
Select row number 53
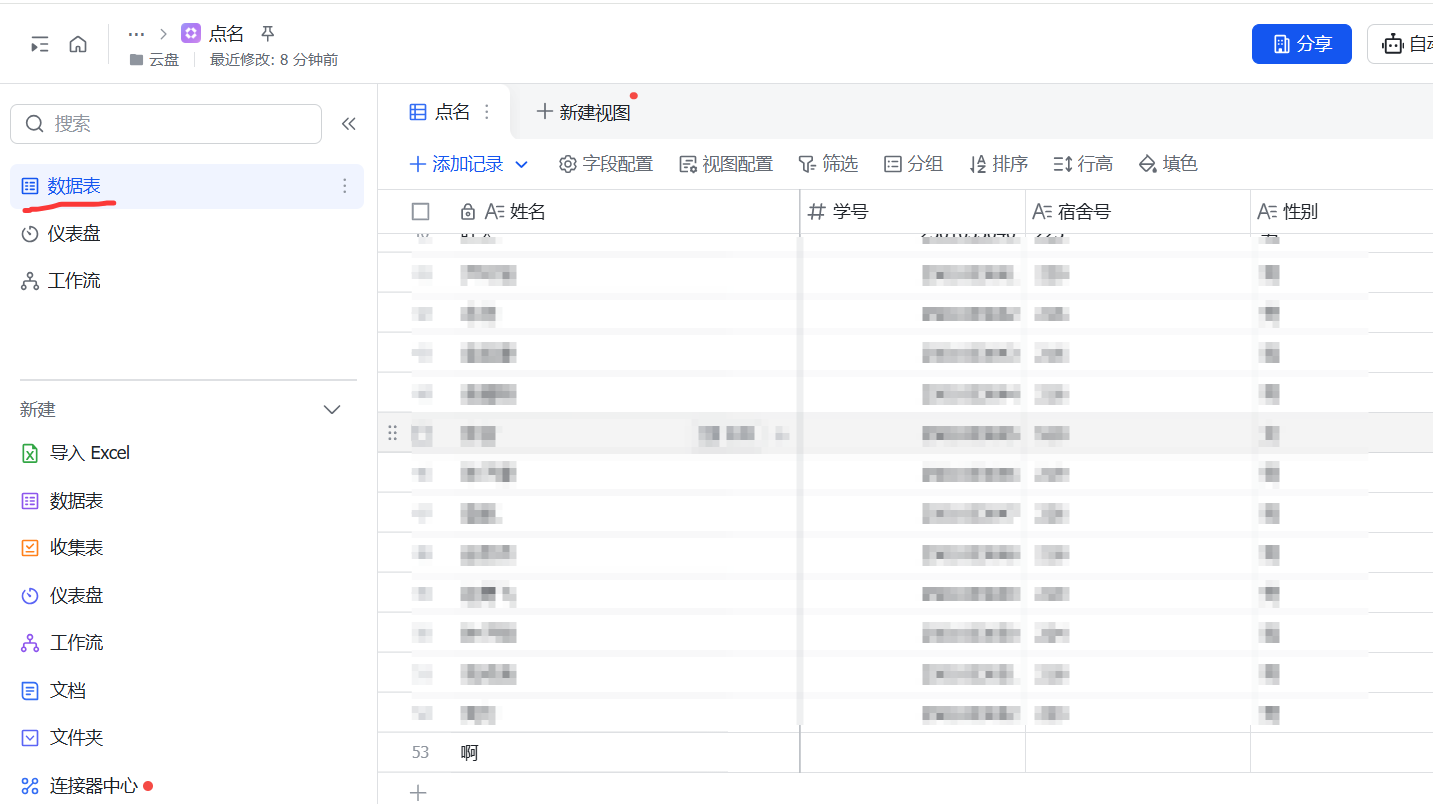click(x=420, y=753)
